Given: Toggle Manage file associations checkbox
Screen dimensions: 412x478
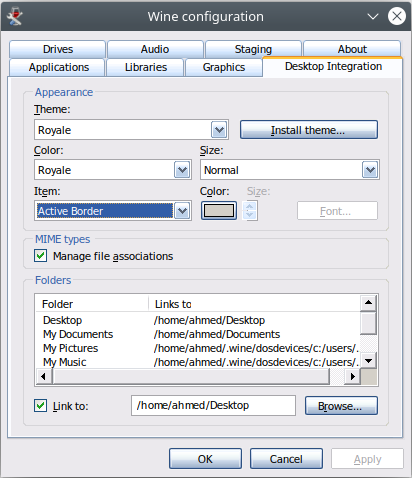Looking at the screenshot, I should pos(40,256).
